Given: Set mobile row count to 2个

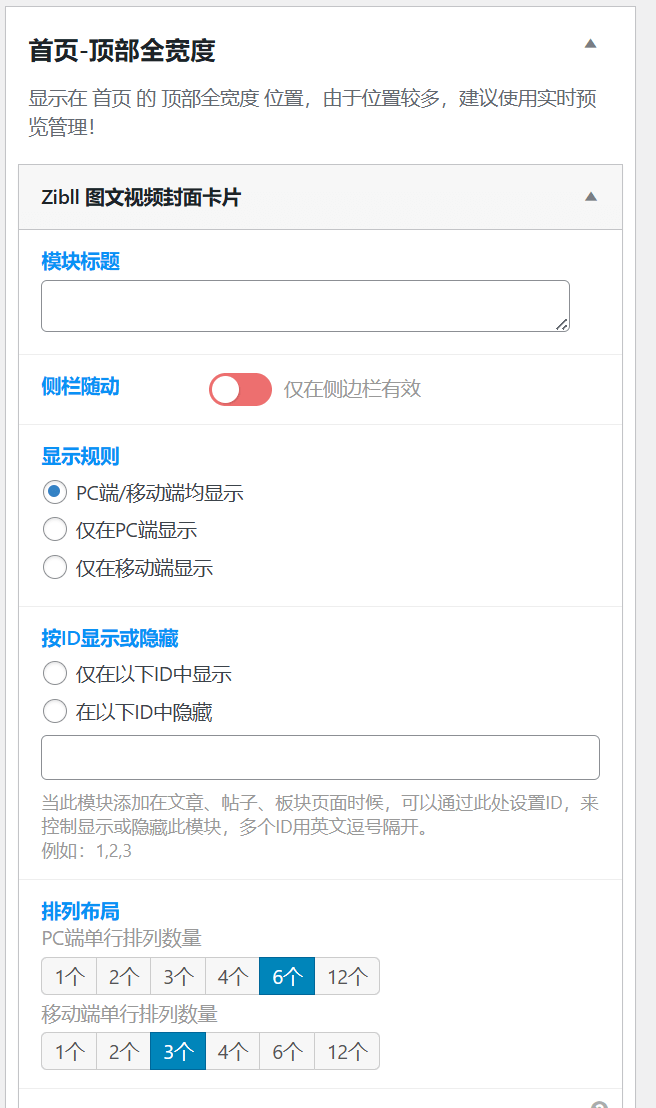Looking at the screenshot, I should click(x=124, y=1051).
